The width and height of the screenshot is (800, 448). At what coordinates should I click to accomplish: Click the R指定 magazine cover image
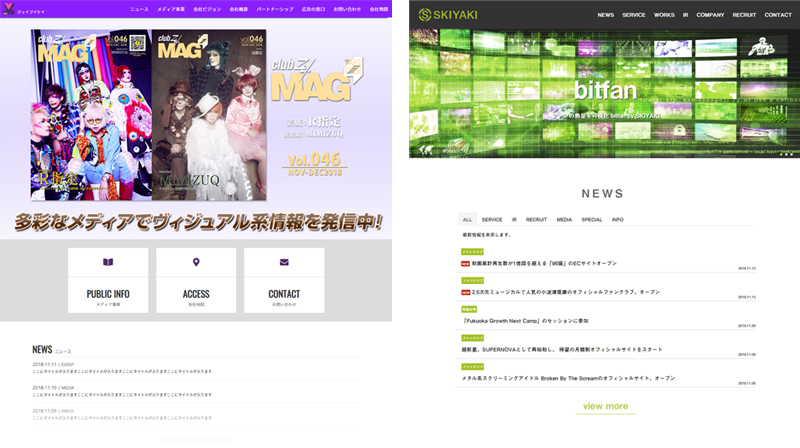(91, 114)
